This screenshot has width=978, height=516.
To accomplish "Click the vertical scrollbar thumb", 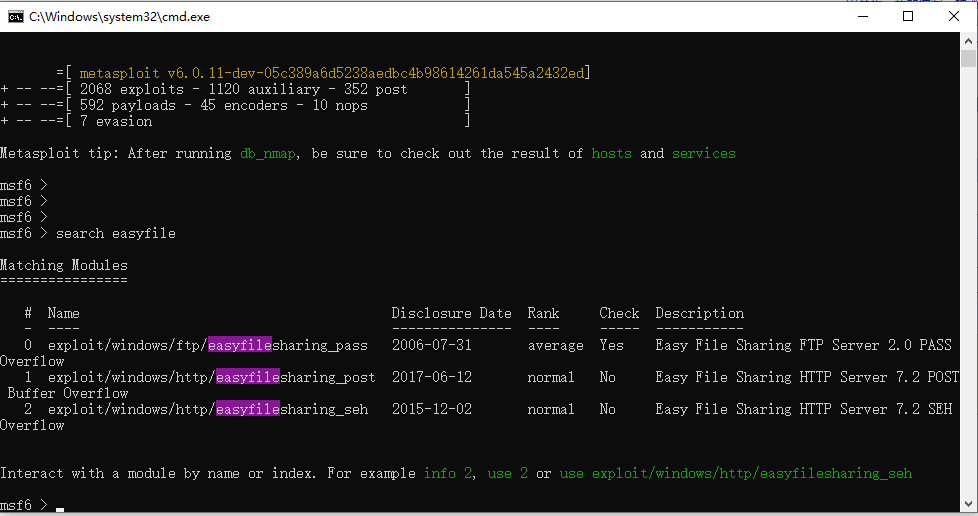I will [968, 59].
